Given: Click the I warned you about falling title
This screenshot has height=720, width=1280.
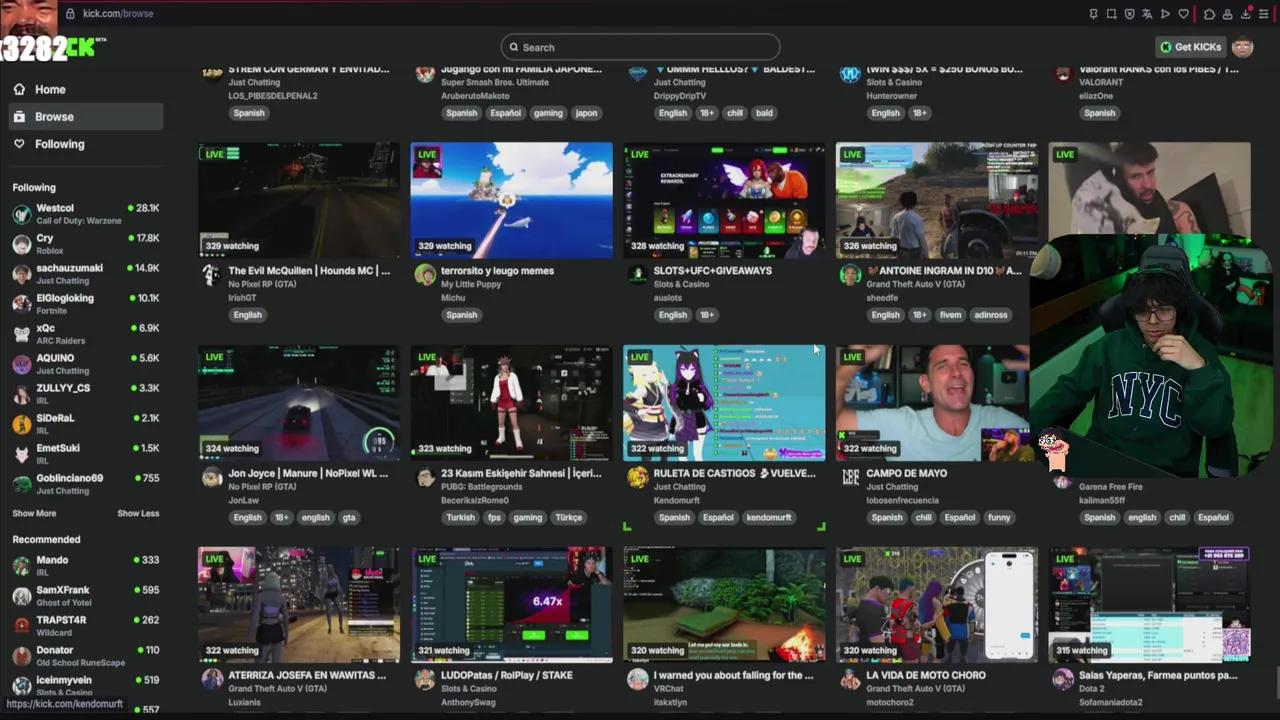Looking at the screenshot, I should coord(733,675).
